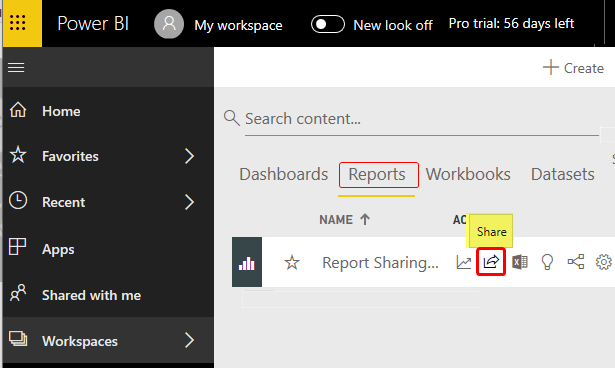The height and width of the screenshot is (369, 615).
Task: Click the Power BI title
Action: 93,24
